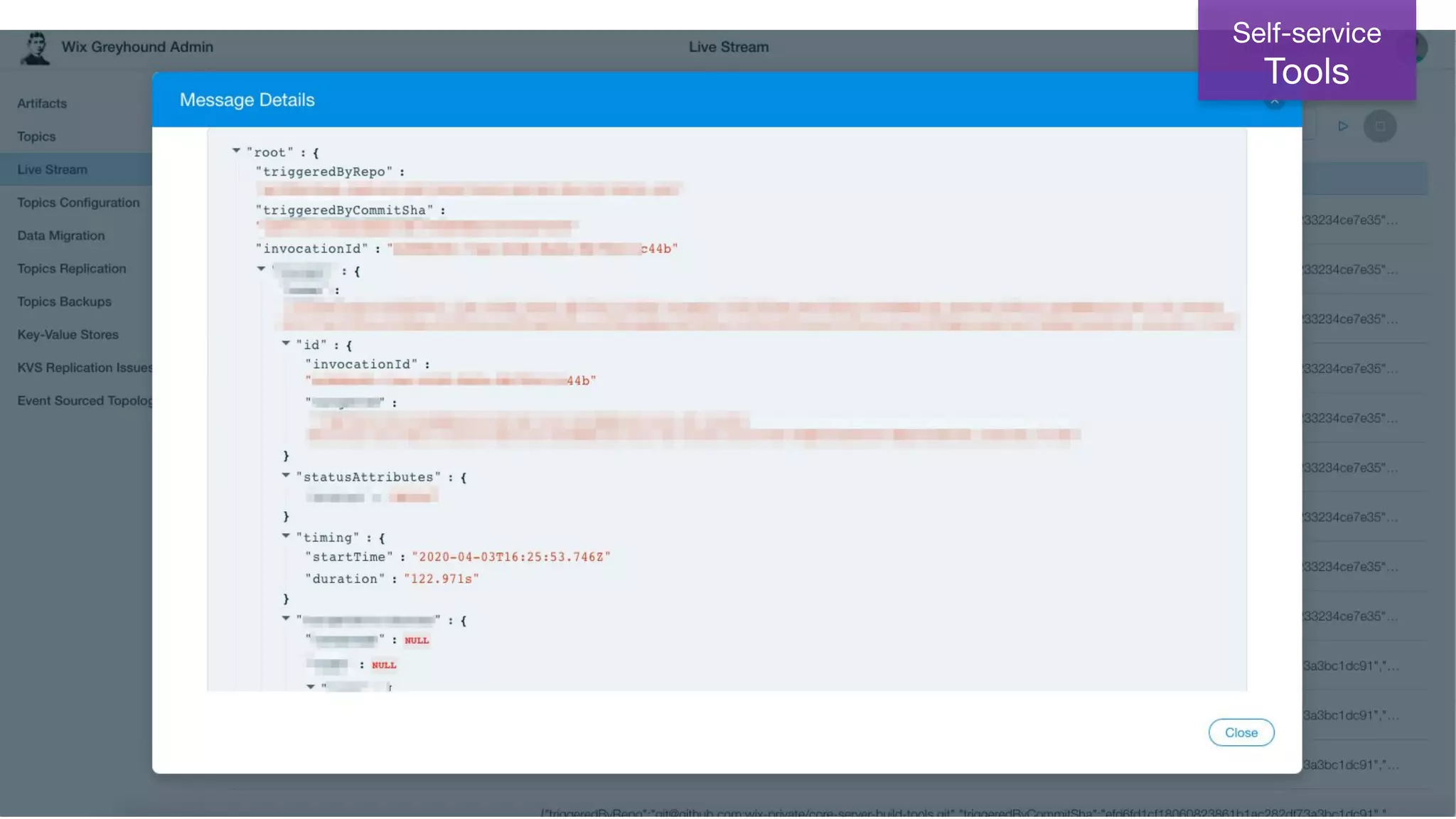Open Topics in the sidebar
Image resolution: width=1456 pixels, height=819 pixels.
(x=36, y=136)
